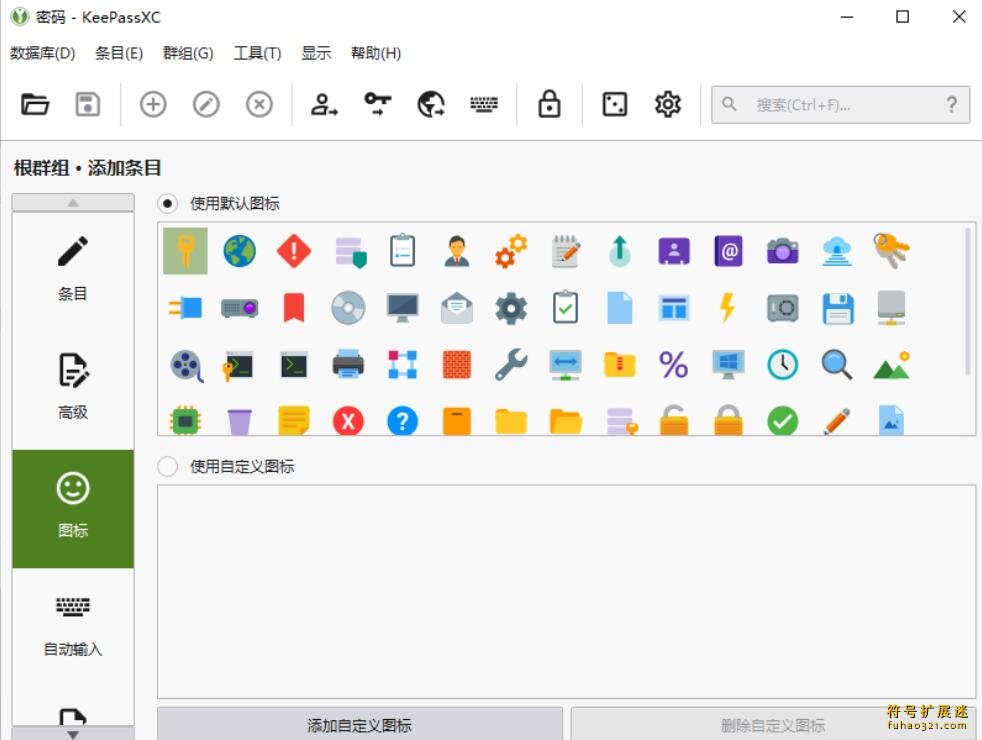Choose the film reel icon
Viewport: 982px width, 740px height.
[x=187, y=365]
